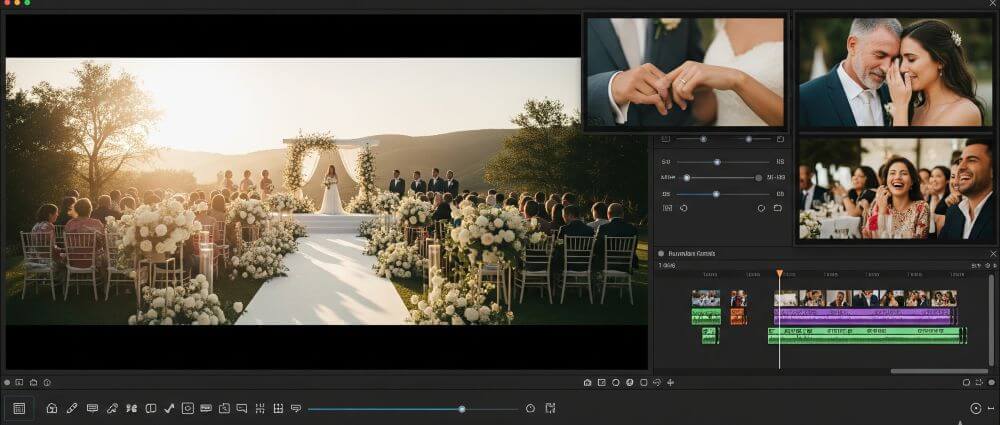Toggle the round indicator below viewer's left corner
1000x425 pixels.
(x=7, y=382)
